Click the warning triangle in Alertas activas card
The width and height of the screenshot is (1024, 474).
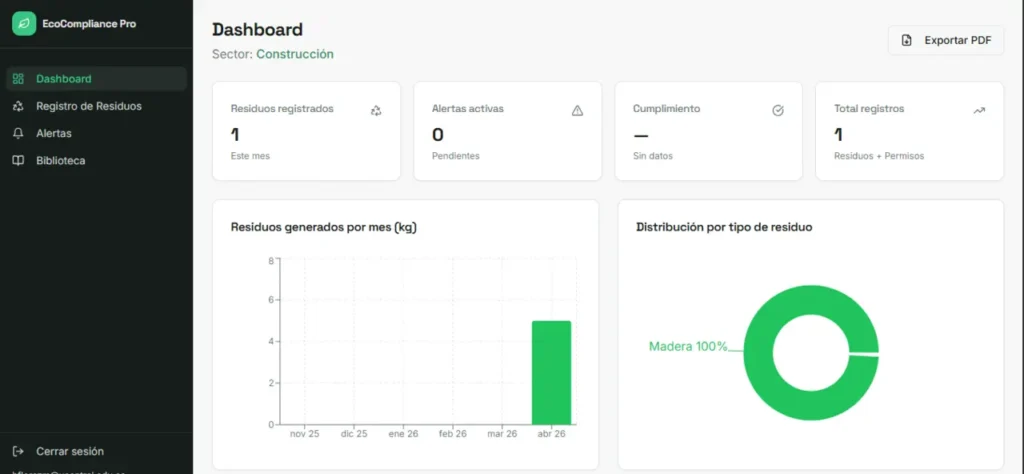(x=577, y=111)
